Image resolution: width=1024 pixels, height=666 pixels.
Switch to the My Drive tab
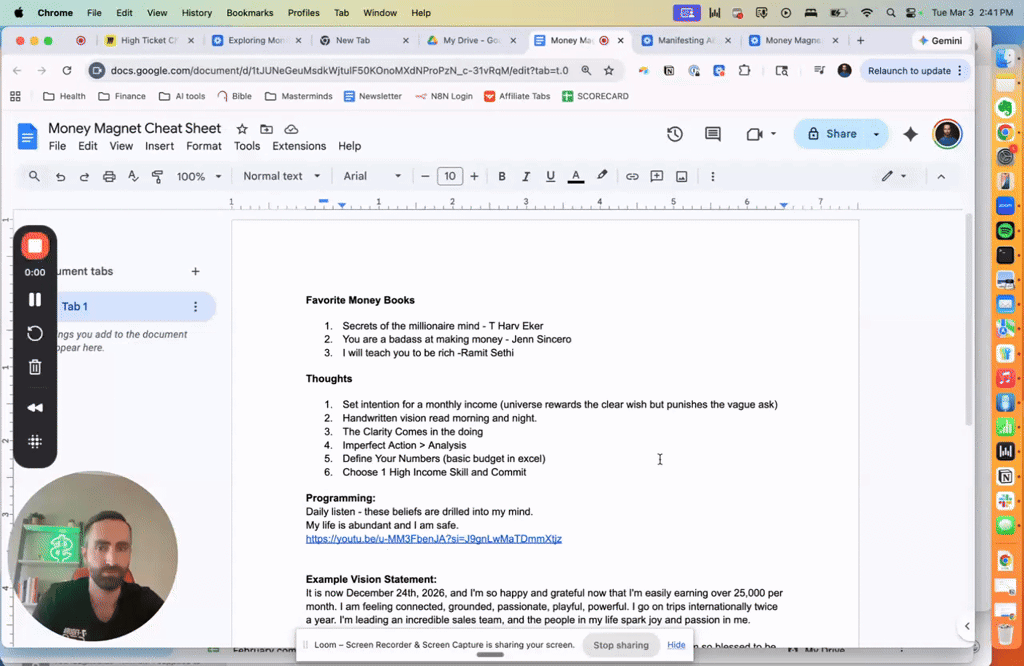472,40
